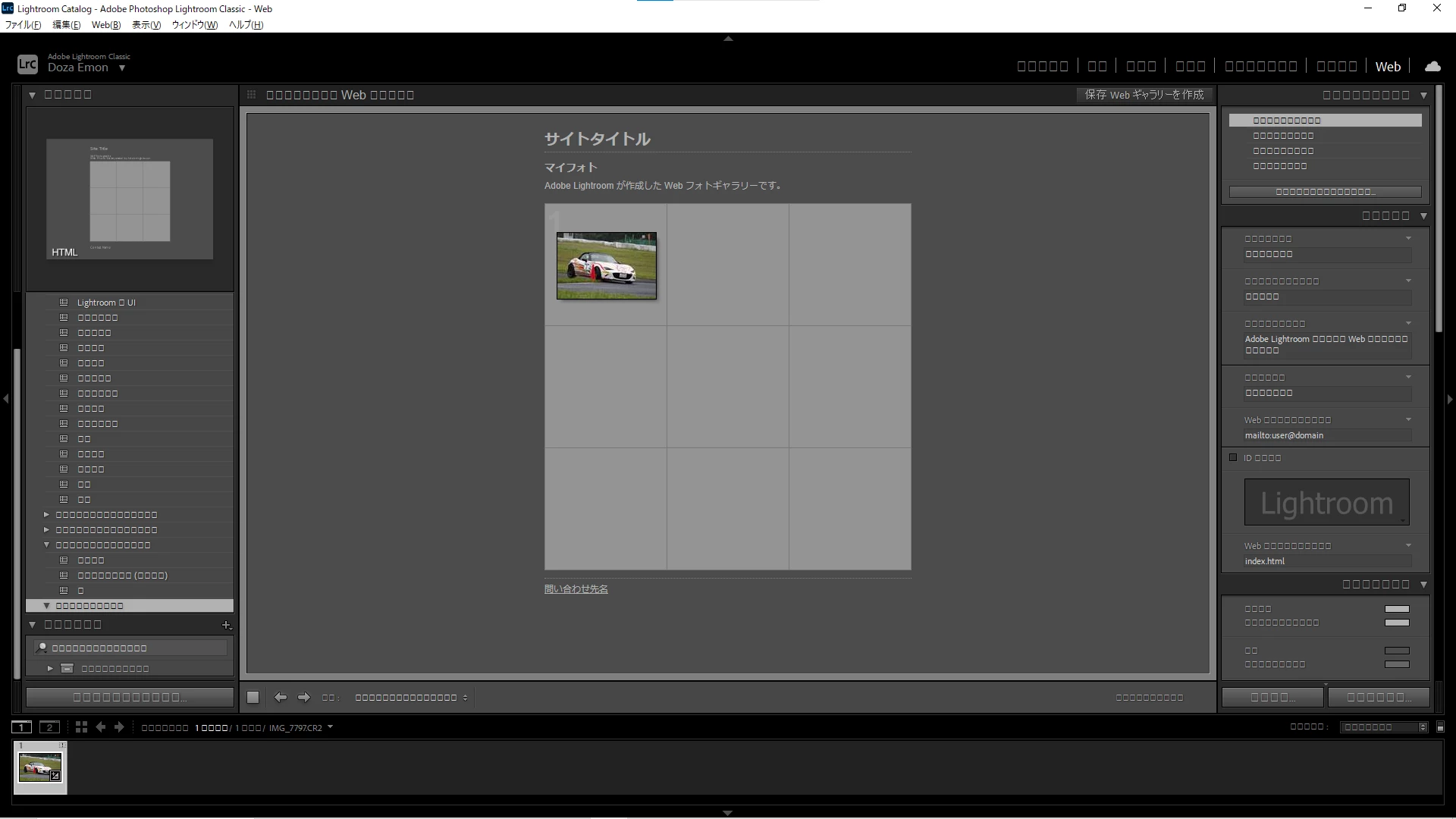Open the Web(B) menu
The image size is (1456, 819).
pyautogui.click(x=106, y=25)
